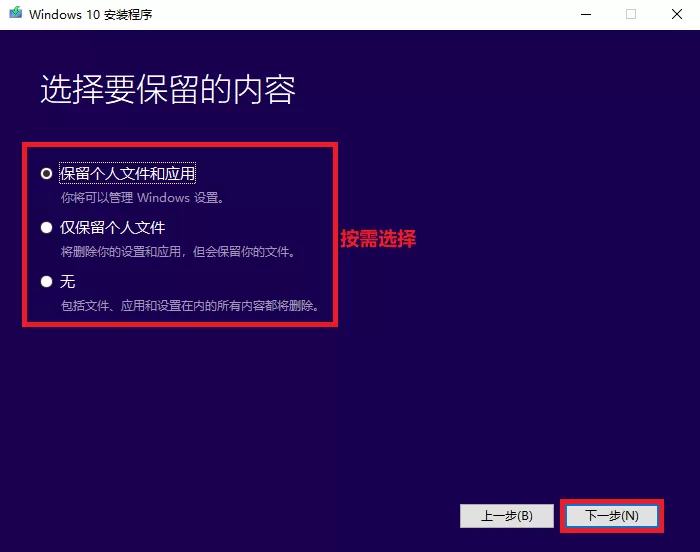Screen dimensions: 700x552
Task: Click the text 你将可以管理 Windows 设置。
Action: 142,197
